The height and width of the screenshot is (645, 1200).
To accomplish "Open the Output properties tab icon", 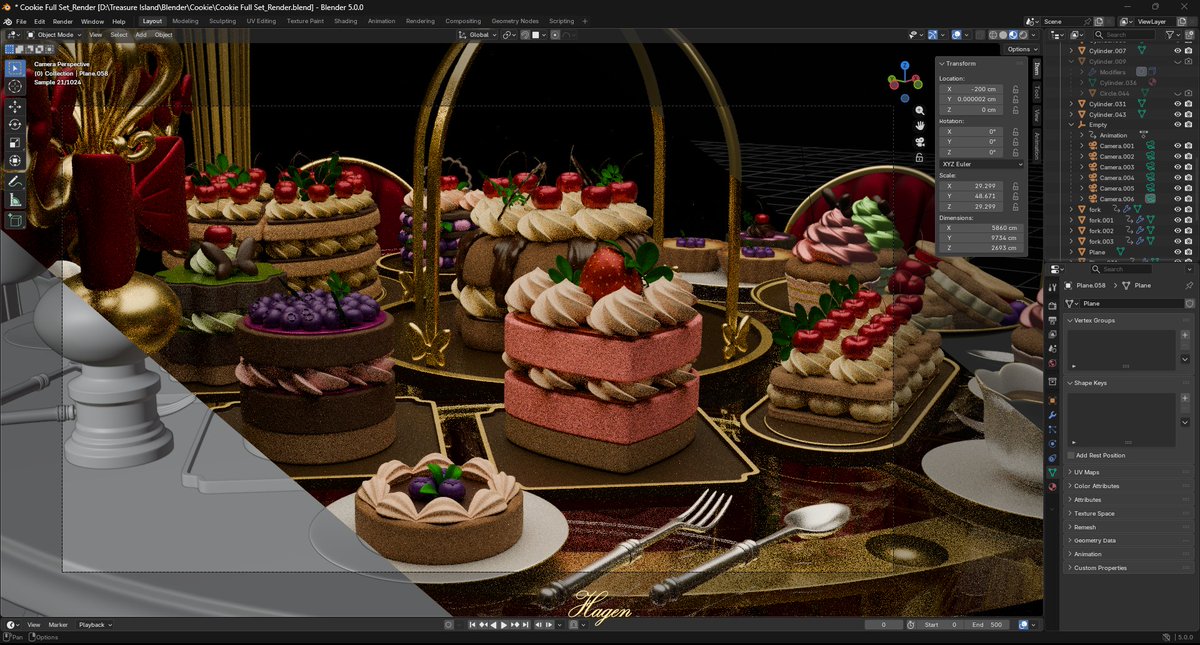I will click(1052, 320).
